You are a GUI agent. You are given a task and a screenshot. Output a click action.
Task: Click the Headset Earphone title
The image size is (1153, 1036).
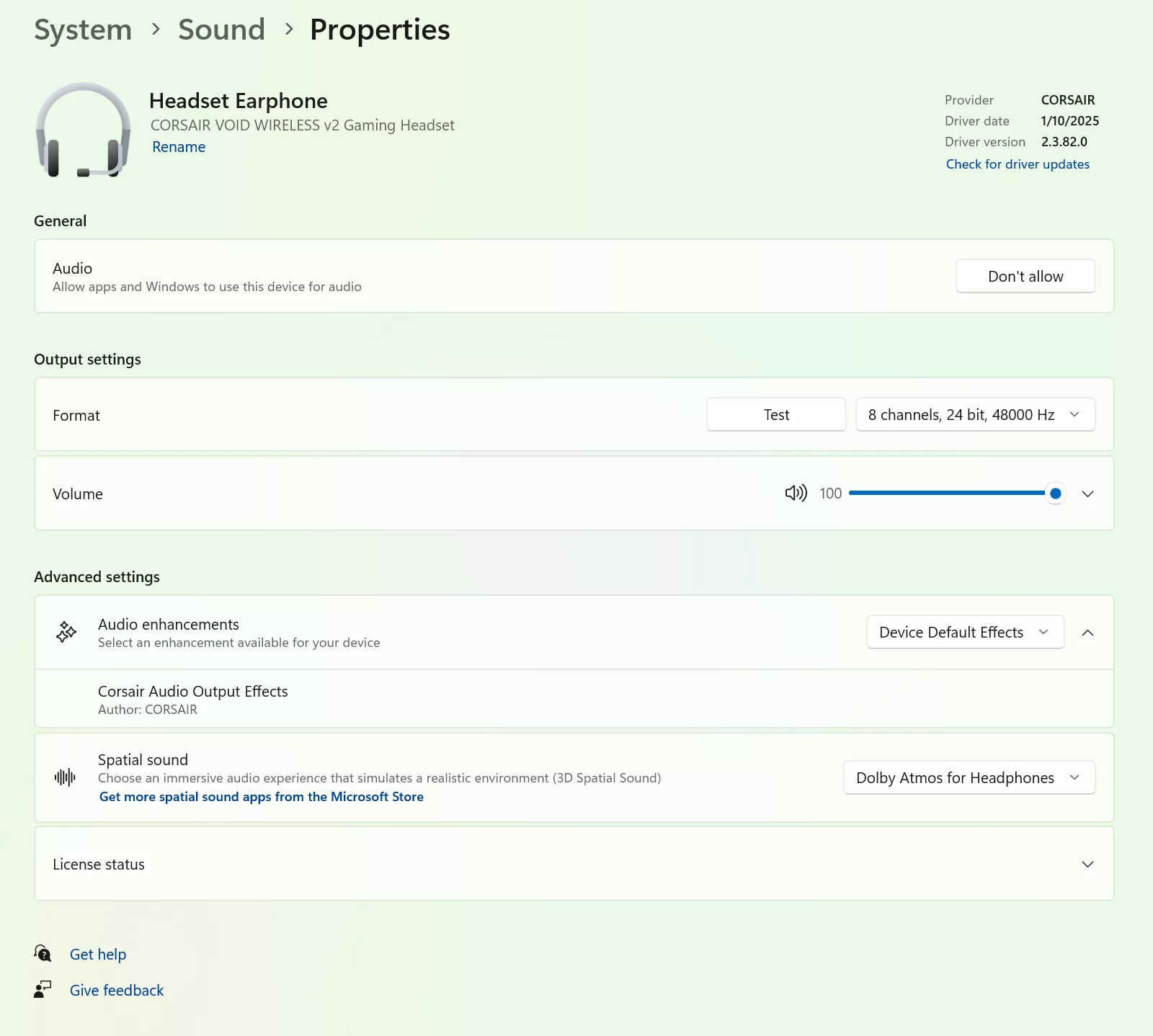(239, 101)
